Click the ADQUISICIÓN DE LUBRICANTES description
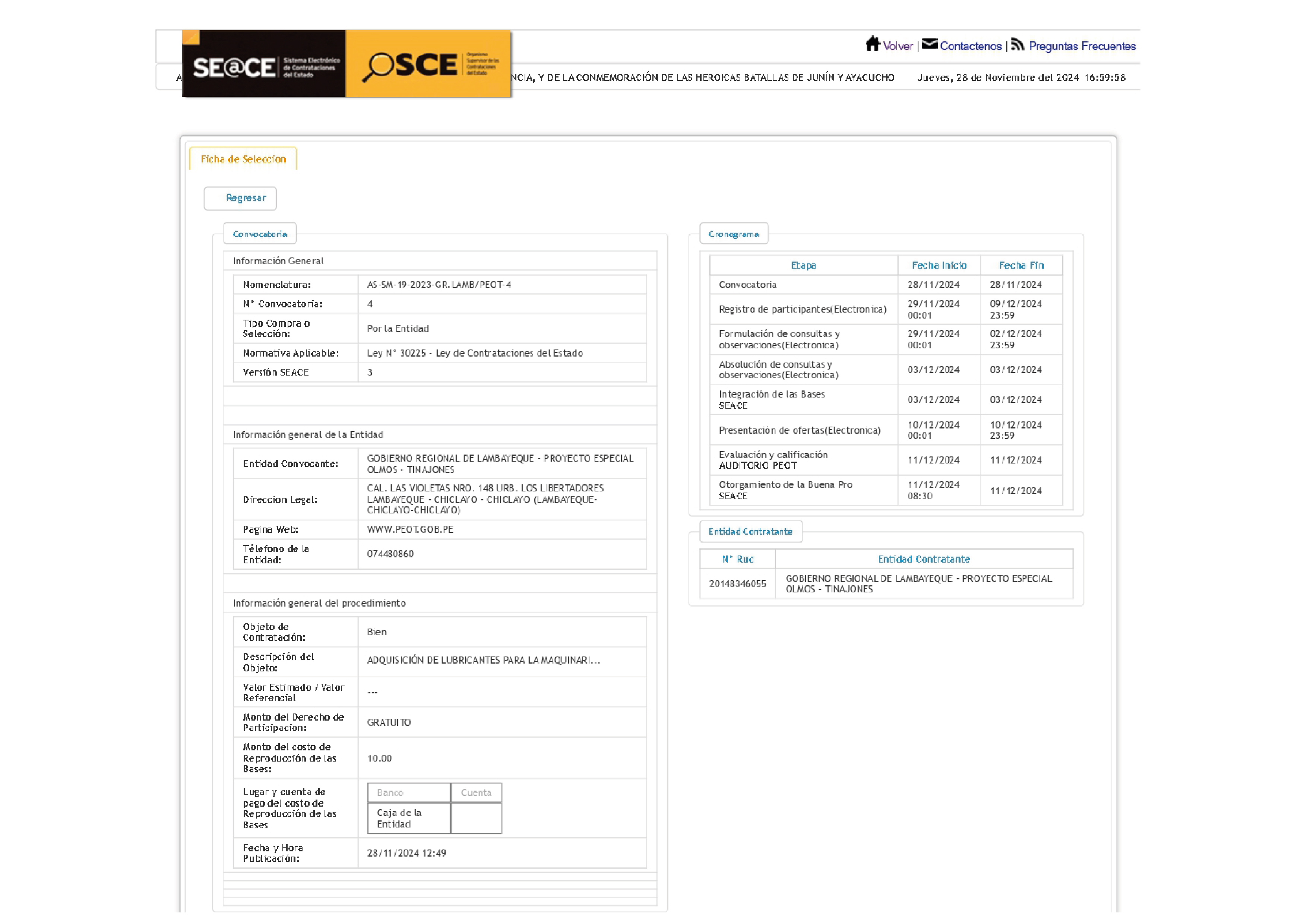 coord(483,661)
